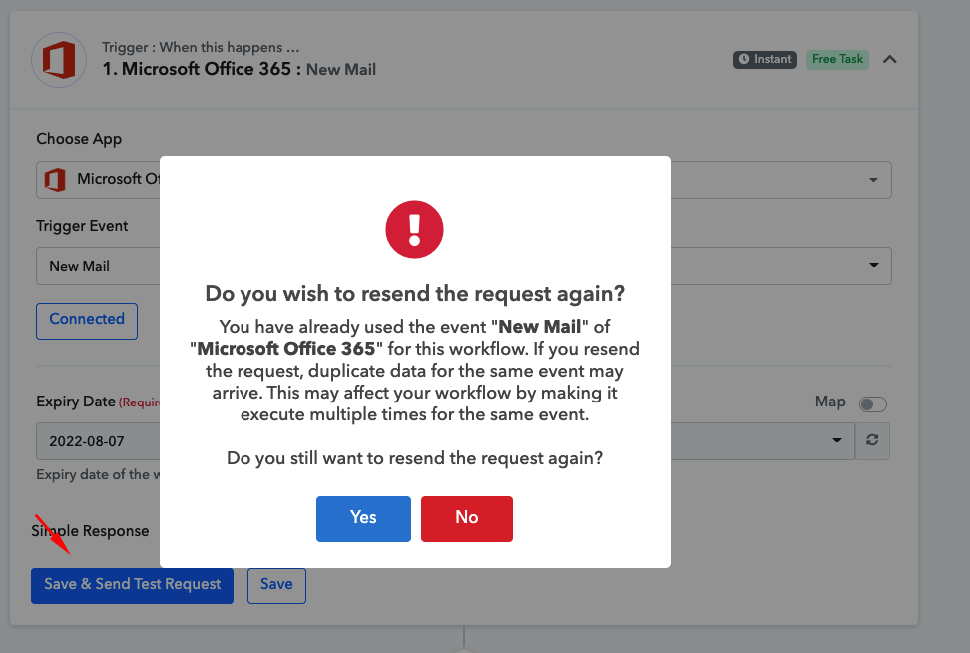This screenshot has height=653, width=970.
Task: Open the Trigger Event dropdown arrow
Action: (873, 265)
